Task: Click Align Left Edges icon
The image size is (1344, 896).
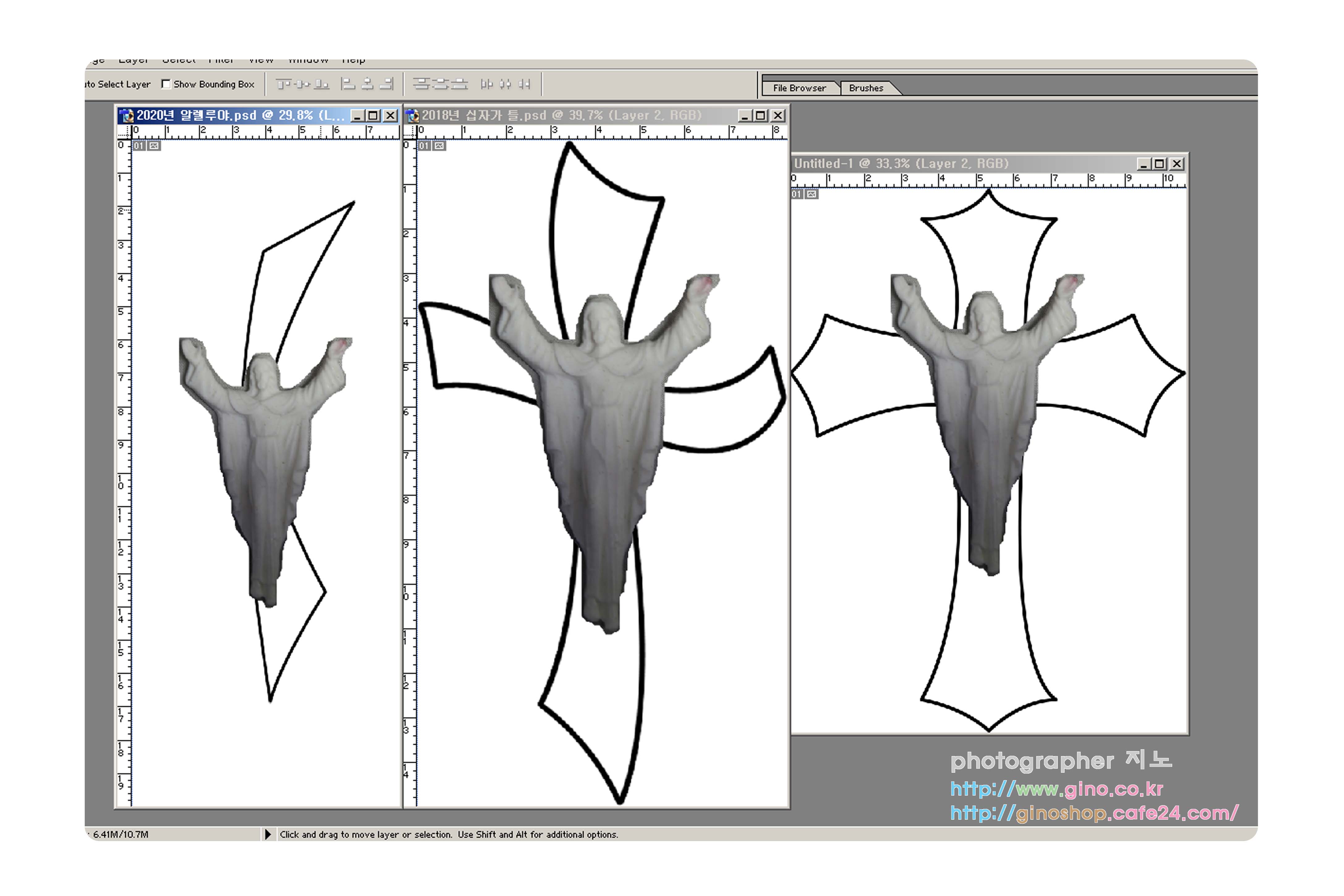Action: coord(348,85)
